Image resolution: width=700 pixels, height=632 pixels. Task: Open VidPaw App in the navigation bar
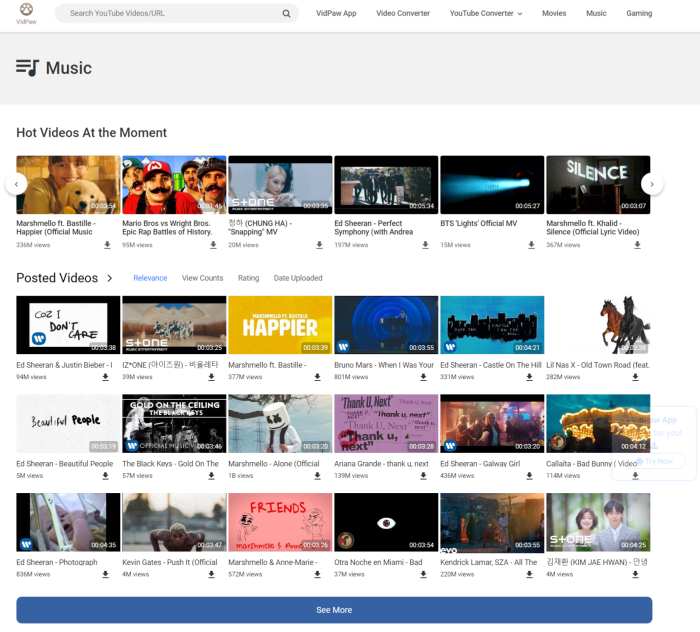coord(336,13)
